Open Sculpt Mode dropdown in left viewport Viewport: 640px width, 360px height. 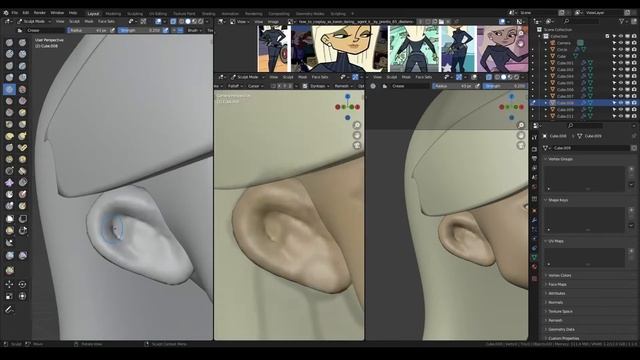click(x=34, y=21)
